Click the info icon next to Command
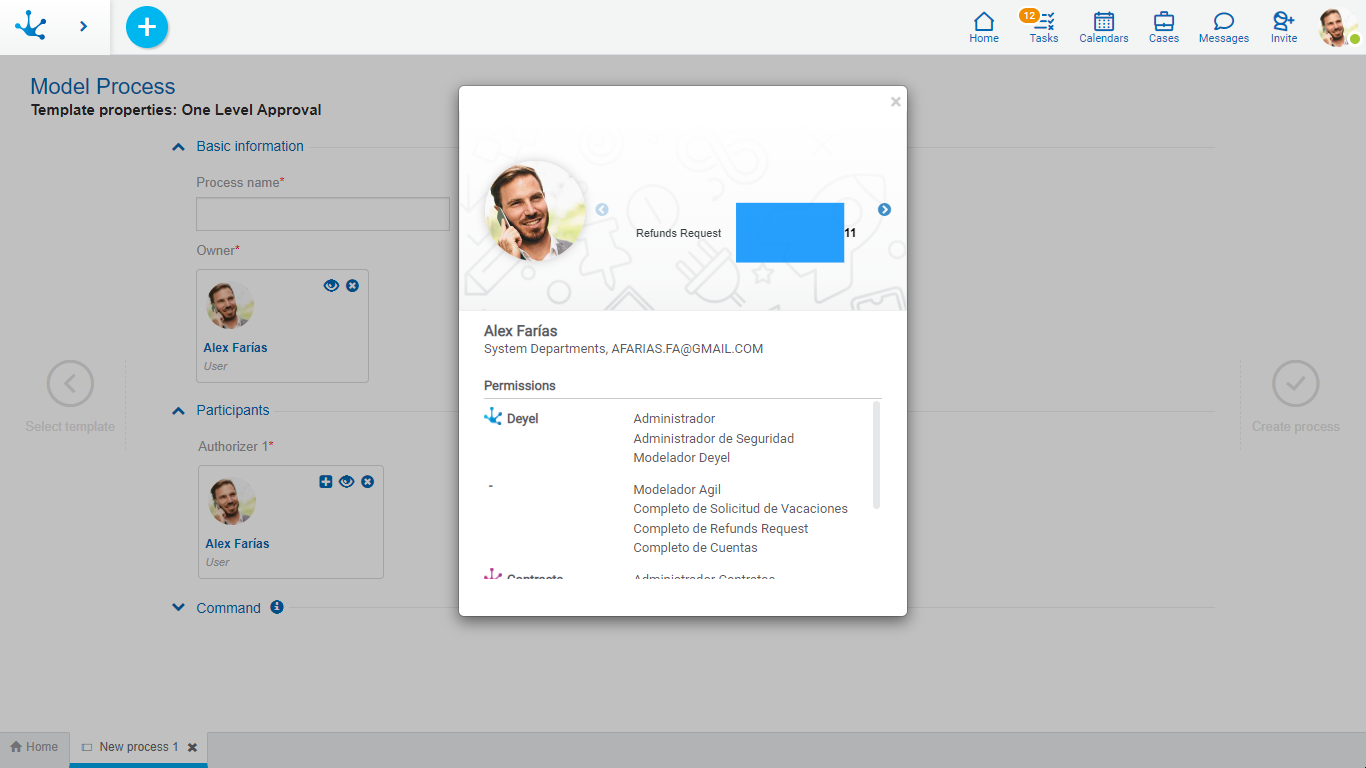 [x=277, y=607]
